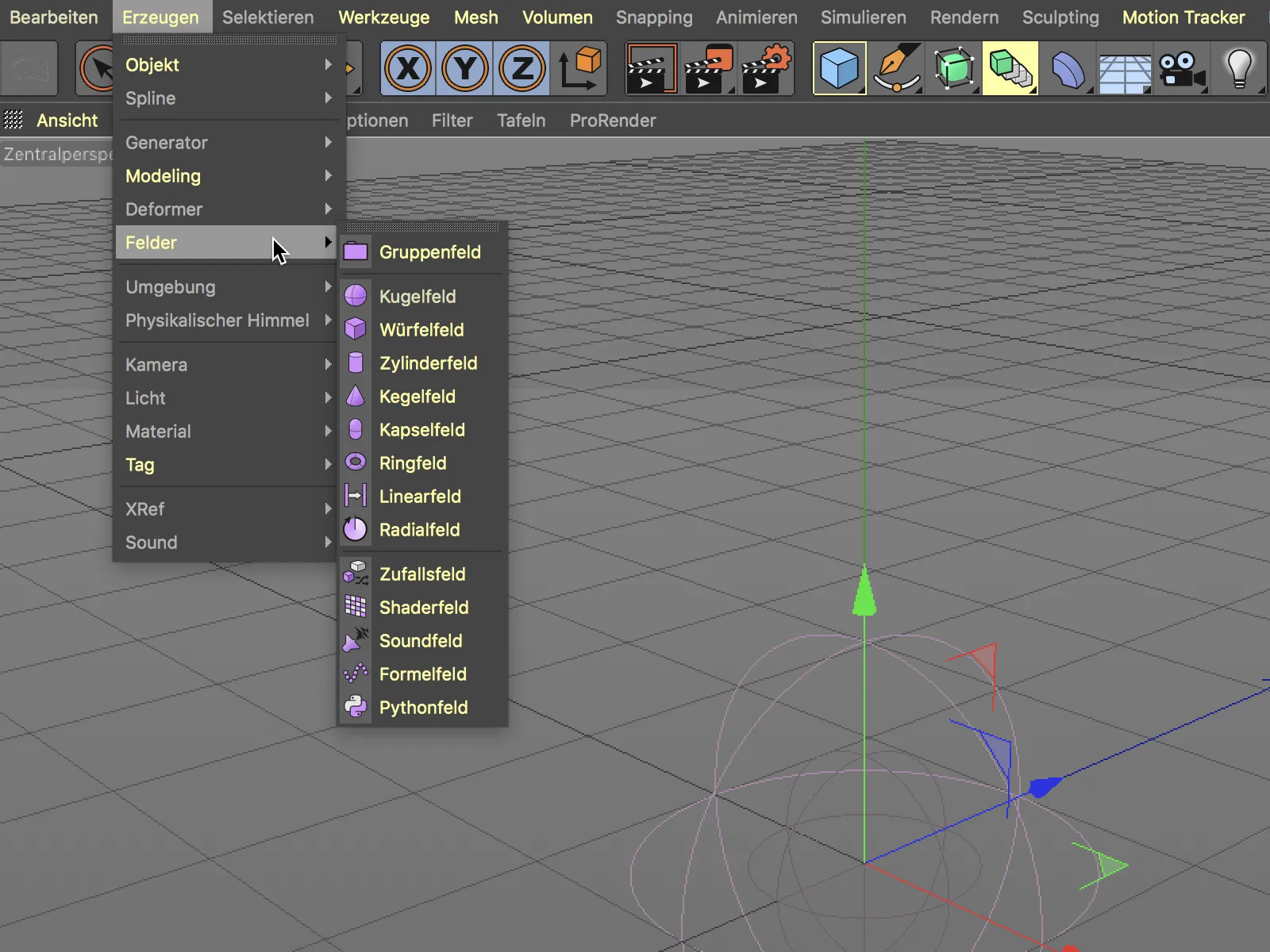
Task: Open the Animieren menu
Action: [756, 17]
